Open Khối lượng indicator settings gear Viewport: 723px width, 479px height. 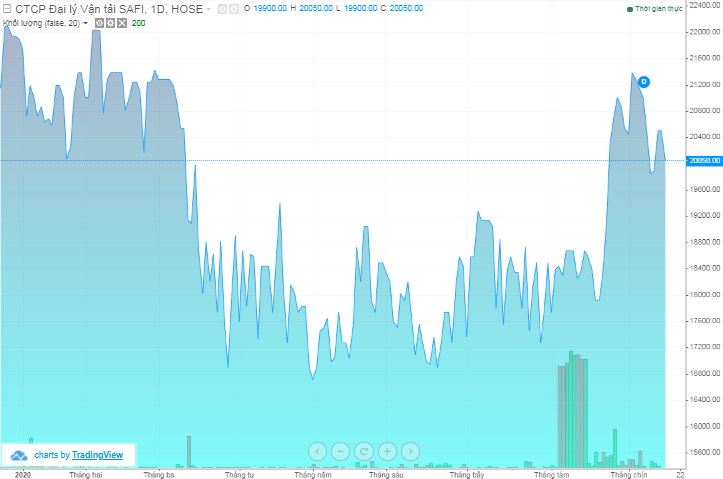tap(110, 22)
